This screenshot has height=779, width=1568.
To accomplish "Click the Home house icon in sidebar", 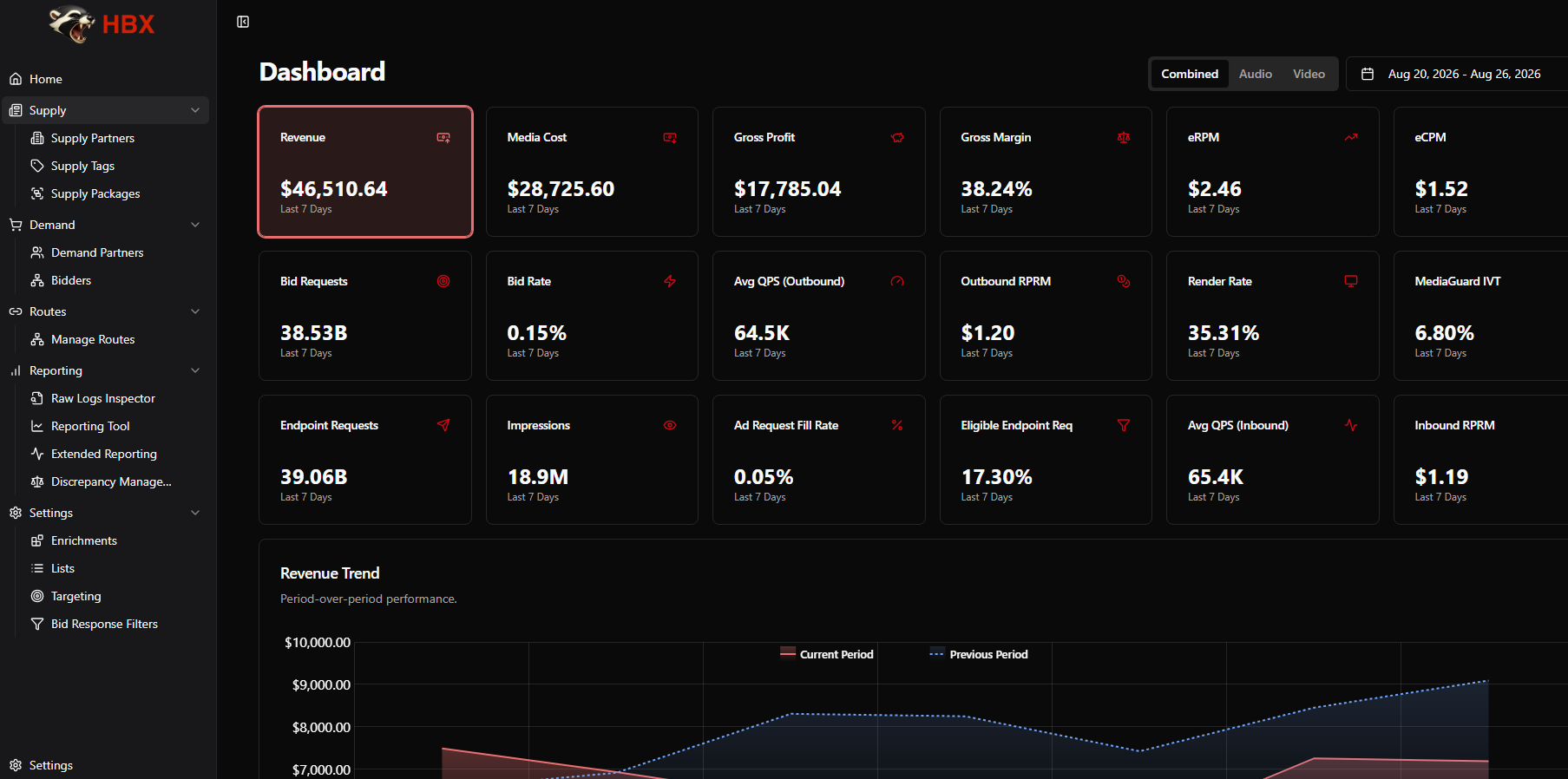I will 16,79.
